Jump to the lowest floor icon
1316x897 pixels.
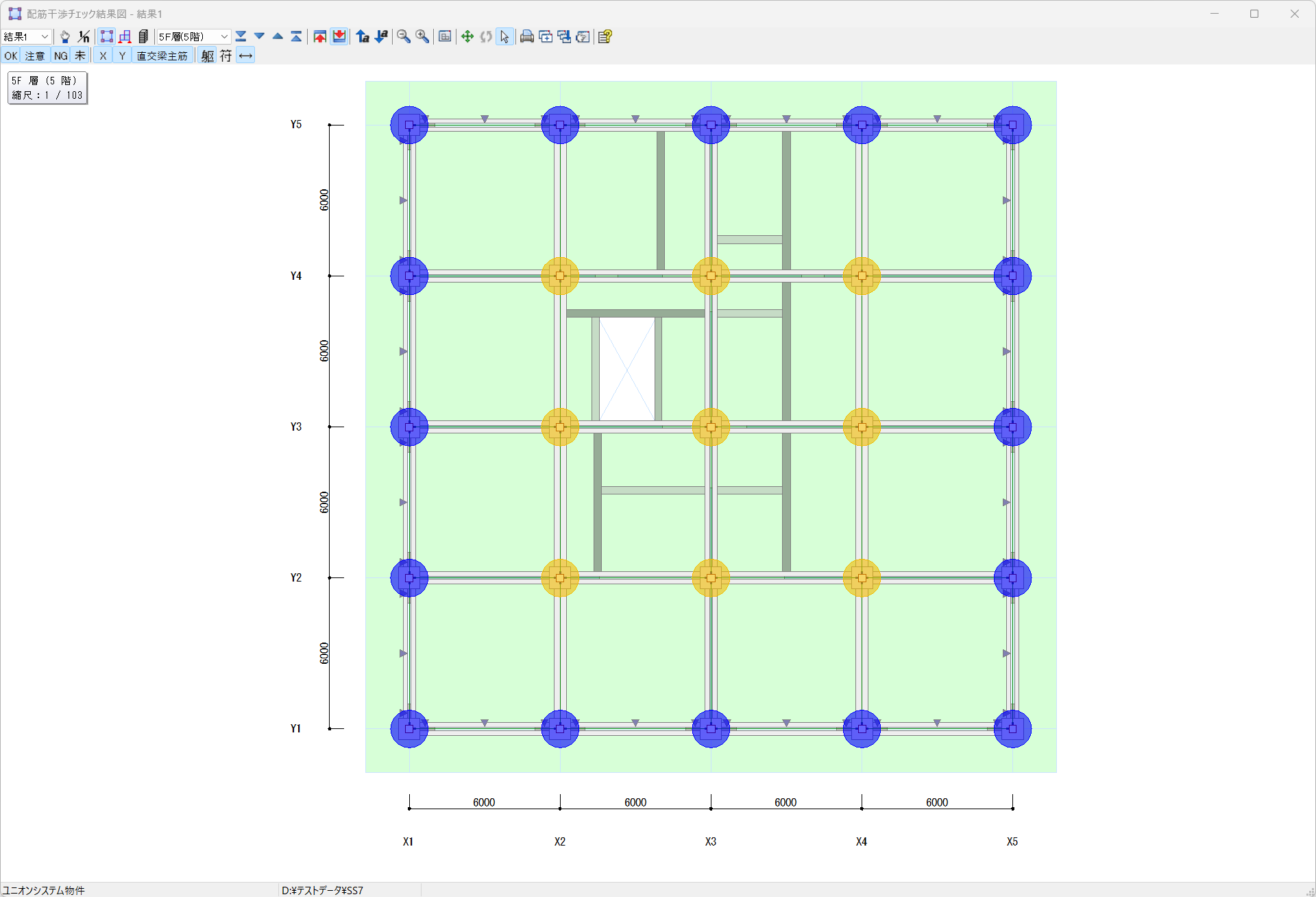[241, 36]
